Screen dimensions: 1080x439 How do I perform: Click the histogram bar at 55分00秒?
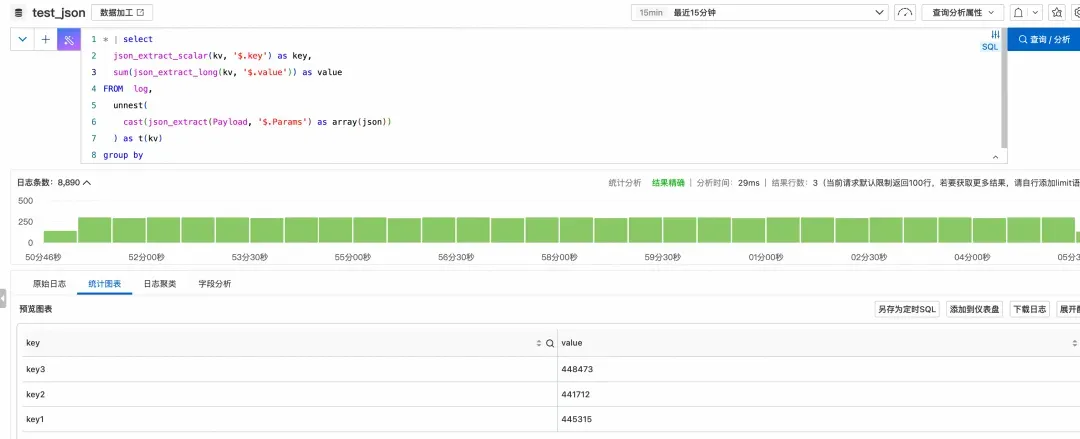(371, 229)
